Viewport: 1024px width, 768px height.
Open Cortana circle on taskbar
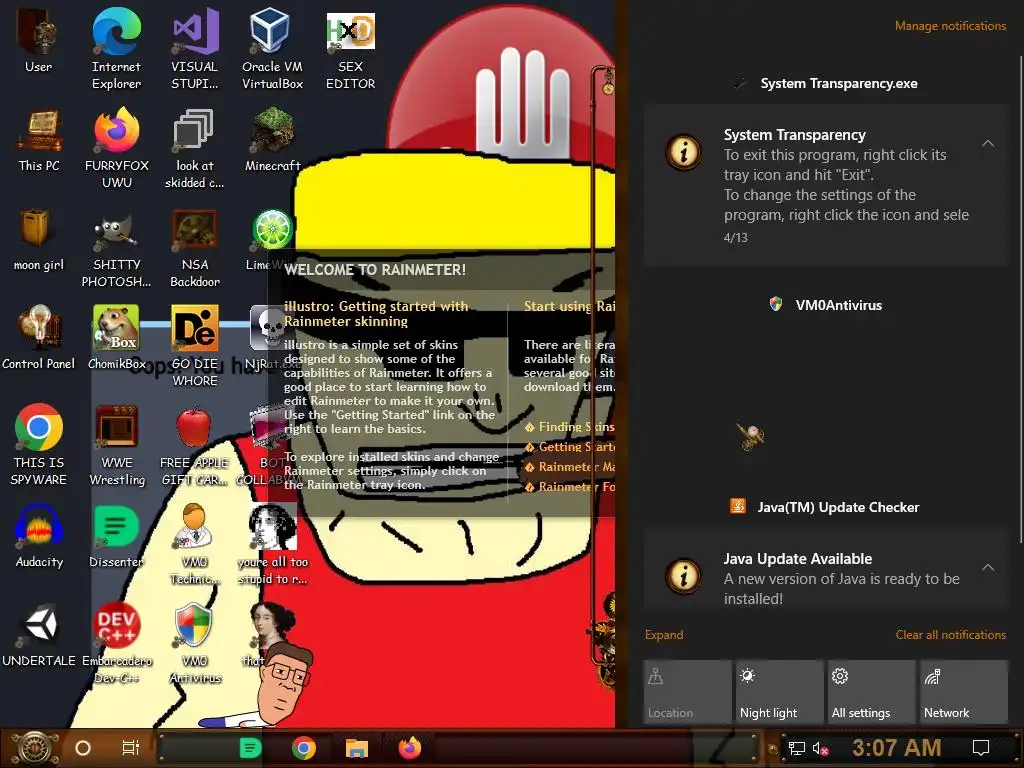coord(83,748)
